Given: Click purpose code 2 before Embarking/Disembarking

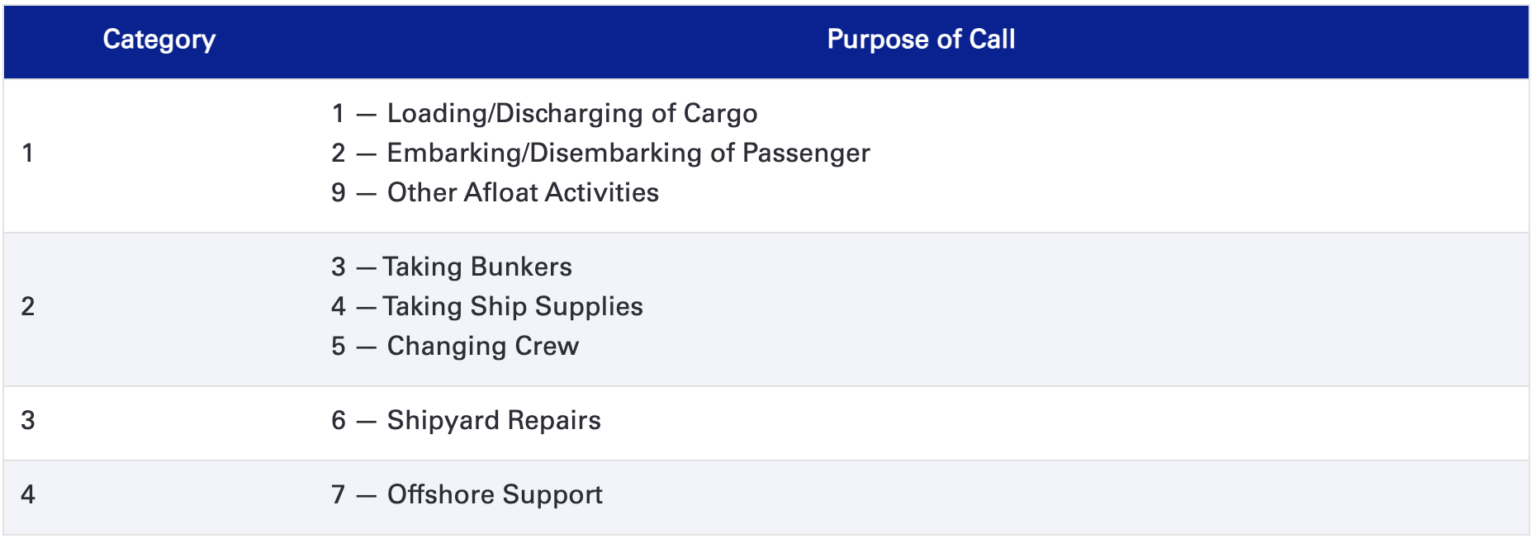Looking at the screenshot, I should tap(339, 154).
